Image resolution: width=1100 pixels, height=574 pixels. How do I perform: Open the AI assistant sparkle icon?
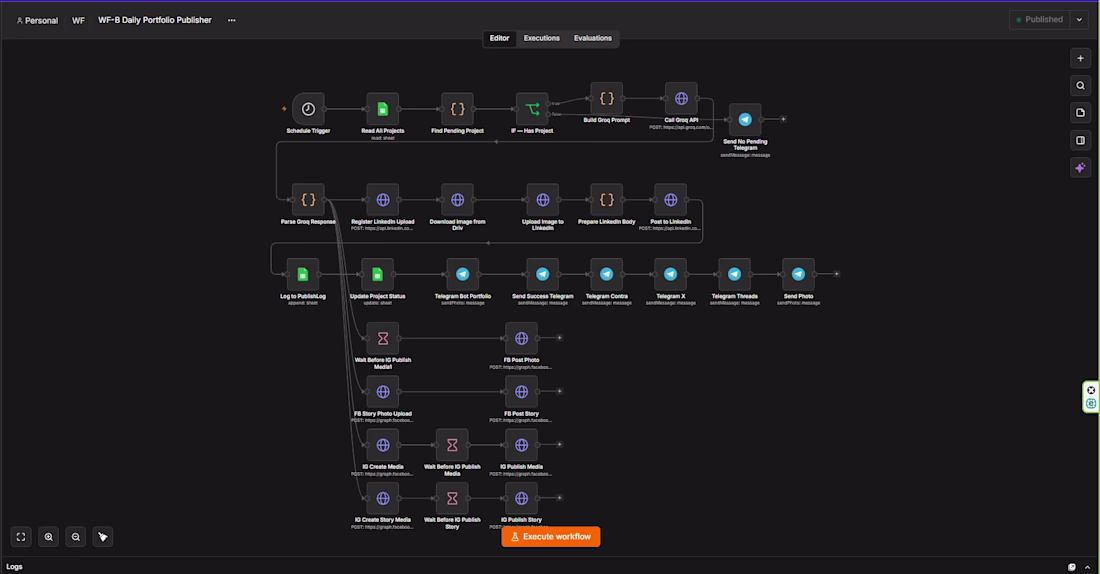click(x=1080, y=168)
